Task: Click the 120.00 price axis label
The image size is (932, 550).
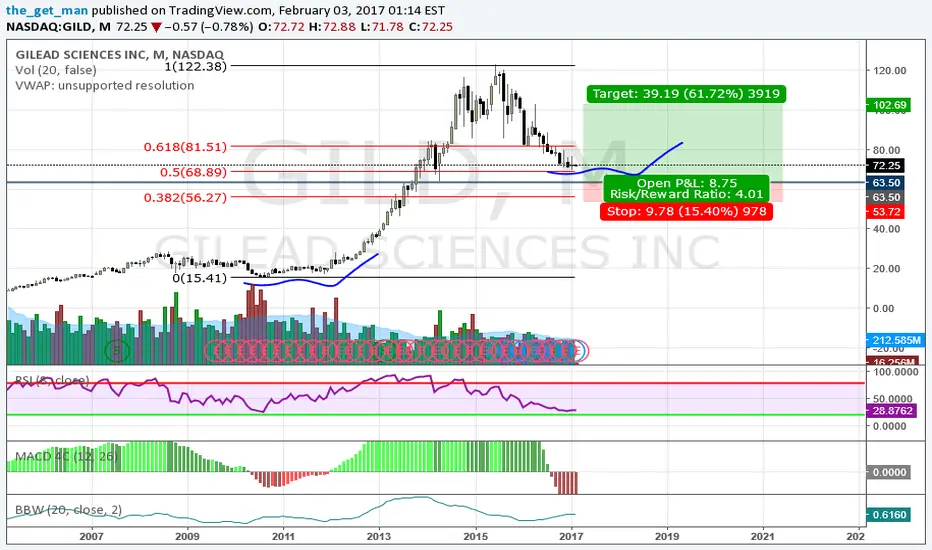Action: click(x=889, y=71)
